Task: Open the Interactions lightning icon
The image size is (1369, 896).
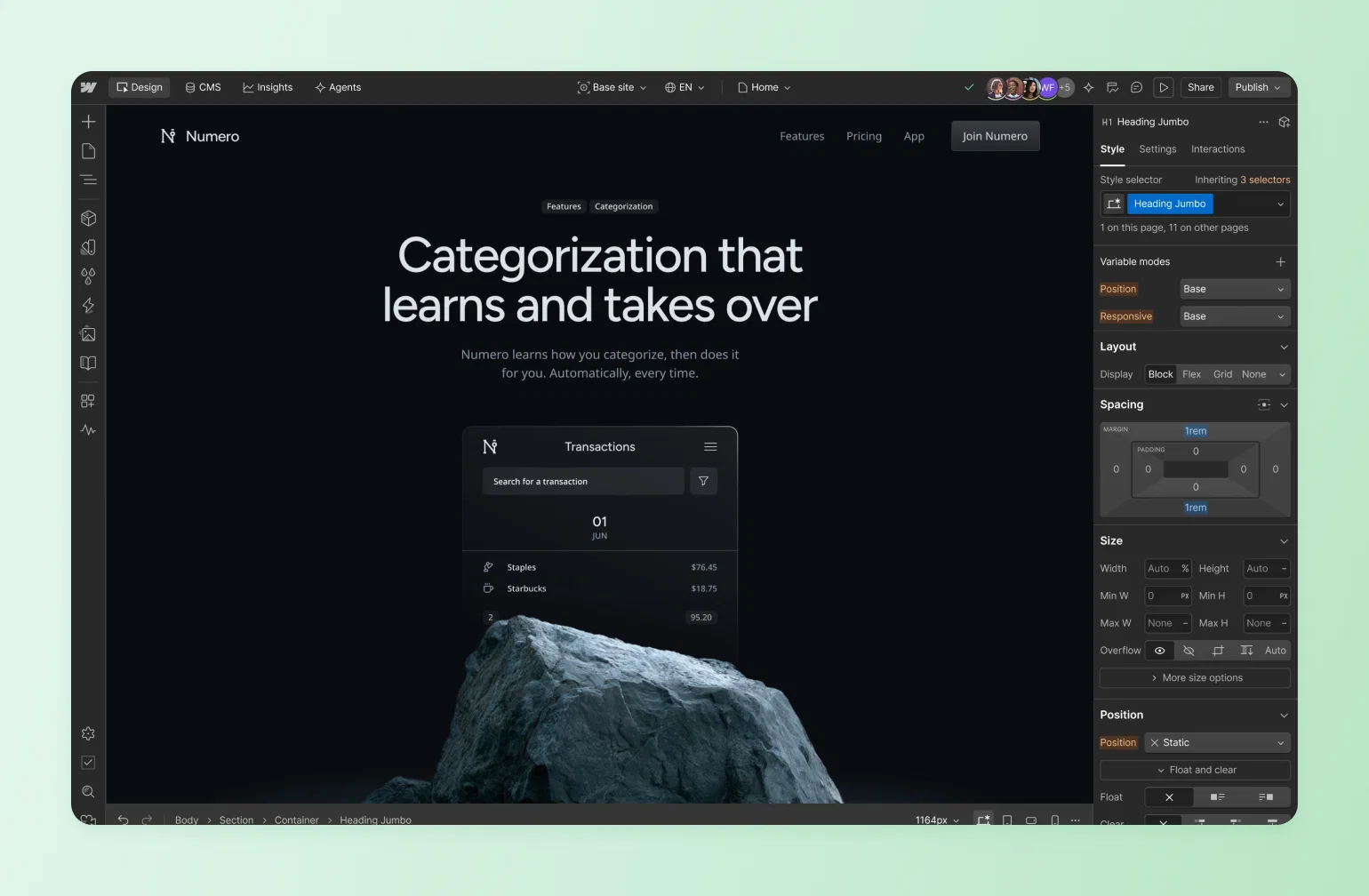Action: [88, 305]
